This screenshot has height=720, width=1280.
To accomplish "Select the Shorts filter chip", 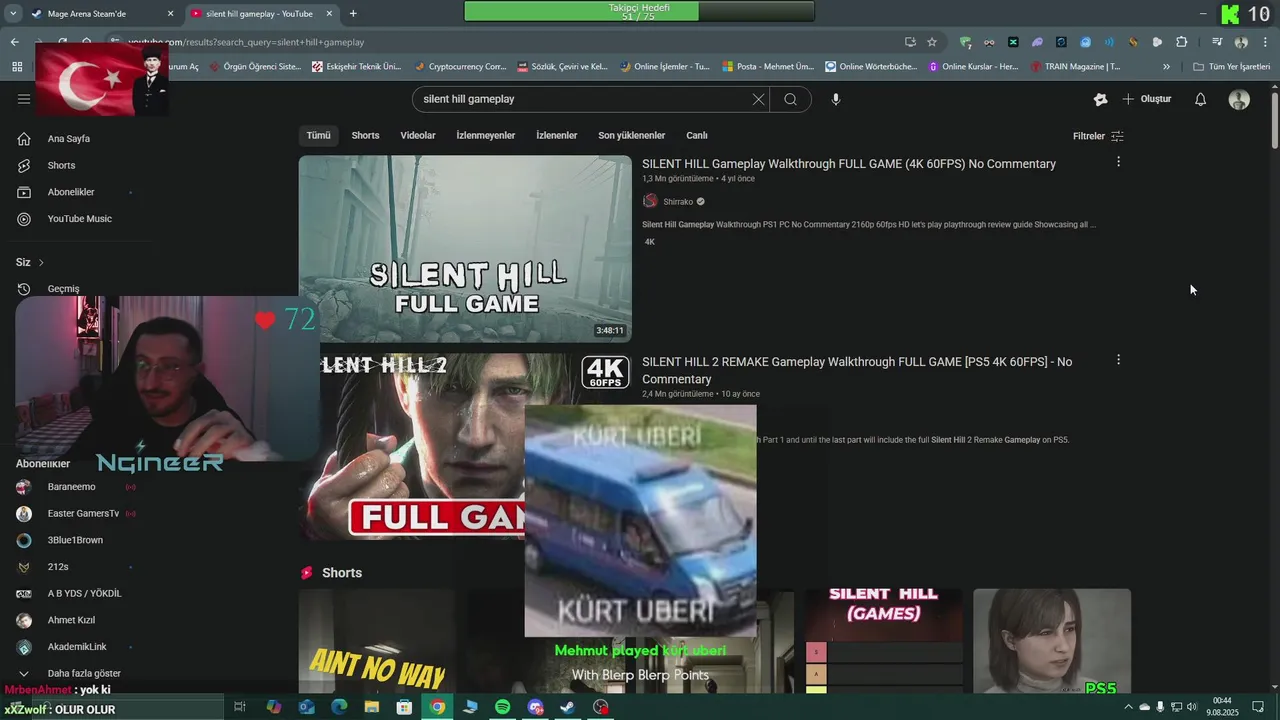I will coord(365,135).
